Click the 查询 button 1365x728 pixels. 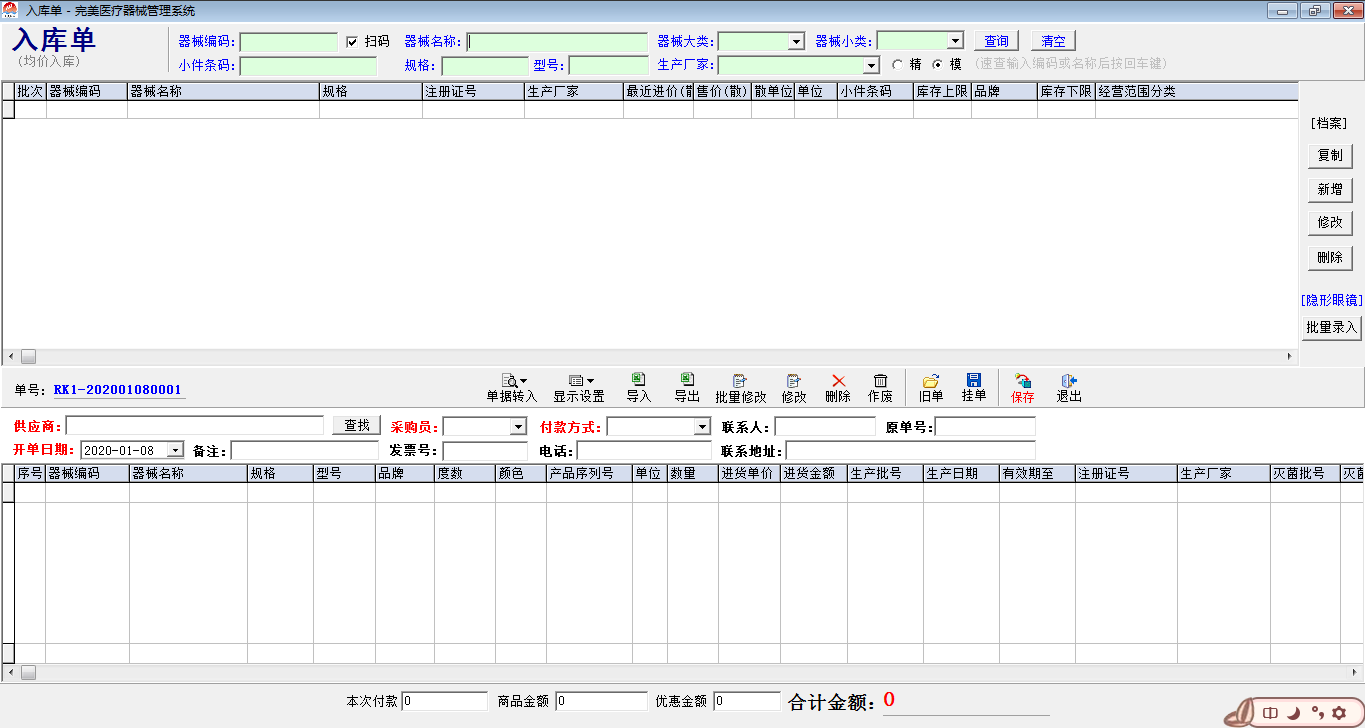996,41
